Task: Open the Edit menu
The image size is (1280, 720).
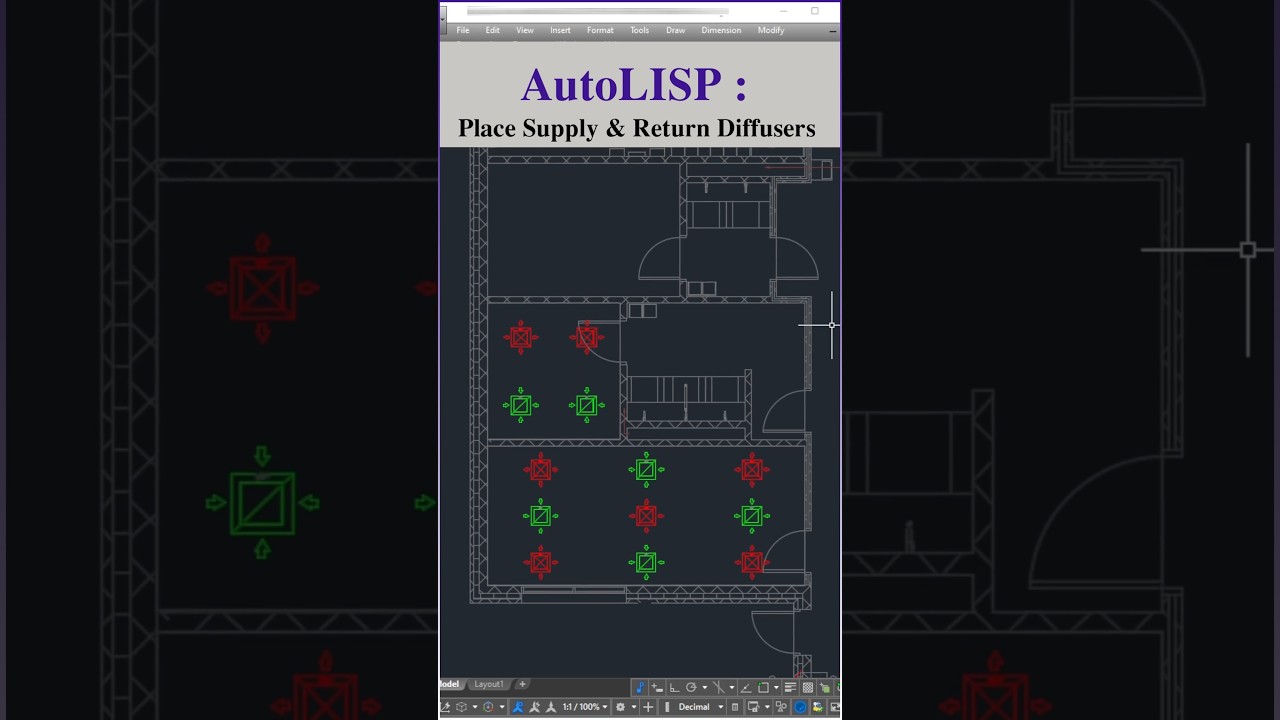Action: coord(493,30)
